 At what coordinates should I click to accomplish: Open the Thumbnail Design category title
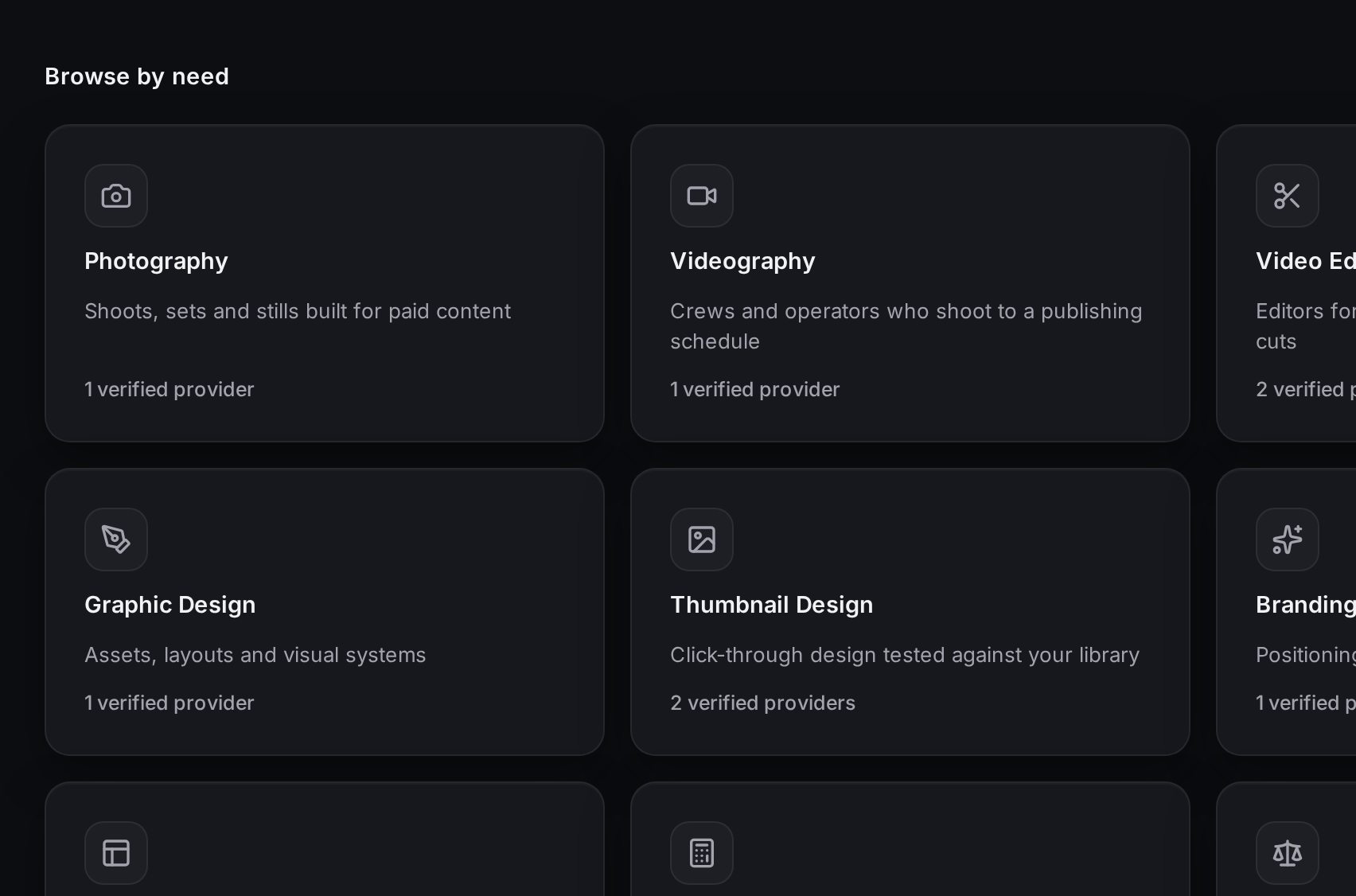click(x=772, y=605)
